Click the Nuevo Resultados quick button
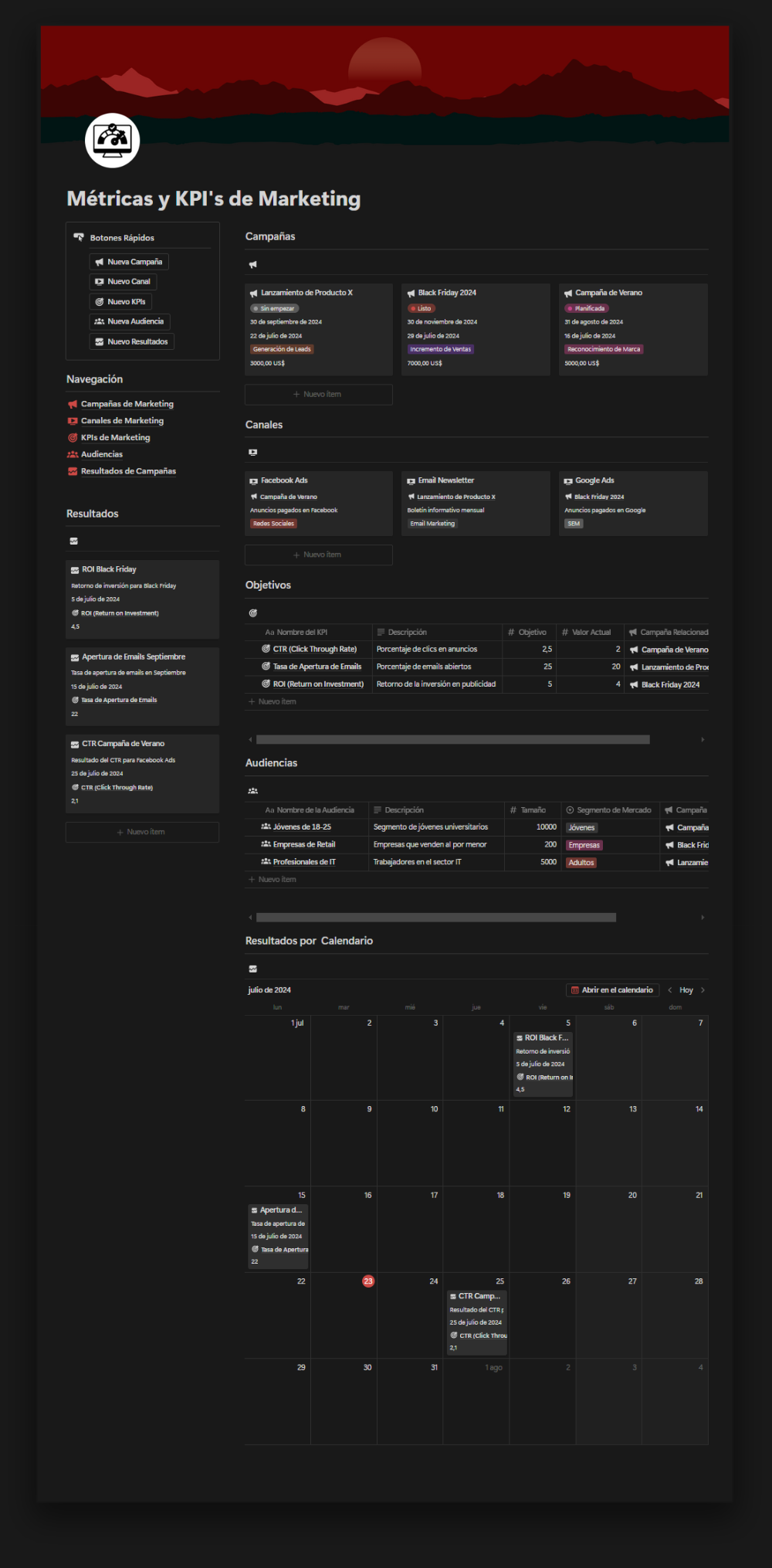The image size is (772, 1568). (132, 341)
